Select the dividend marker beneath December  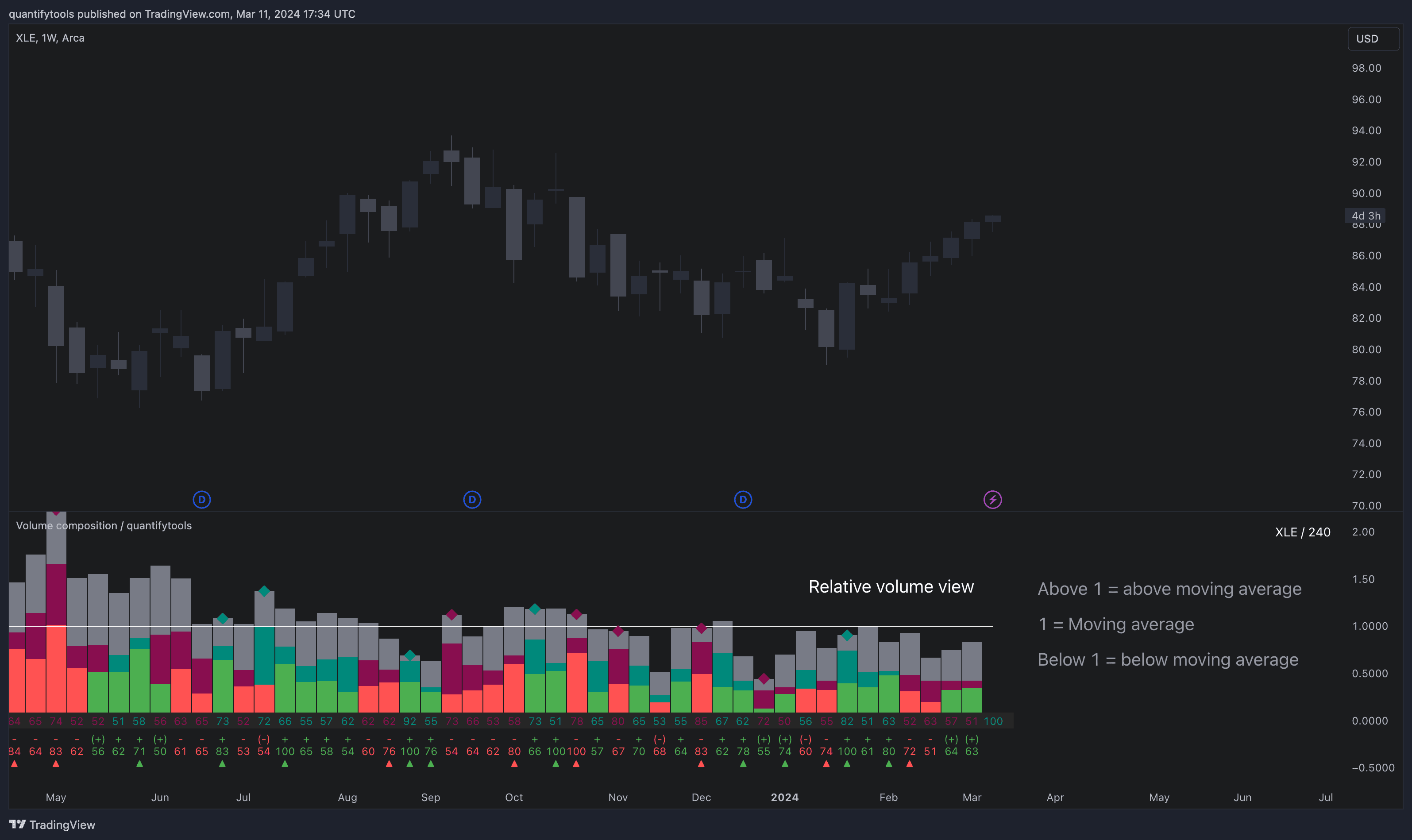tap(743, 499)
